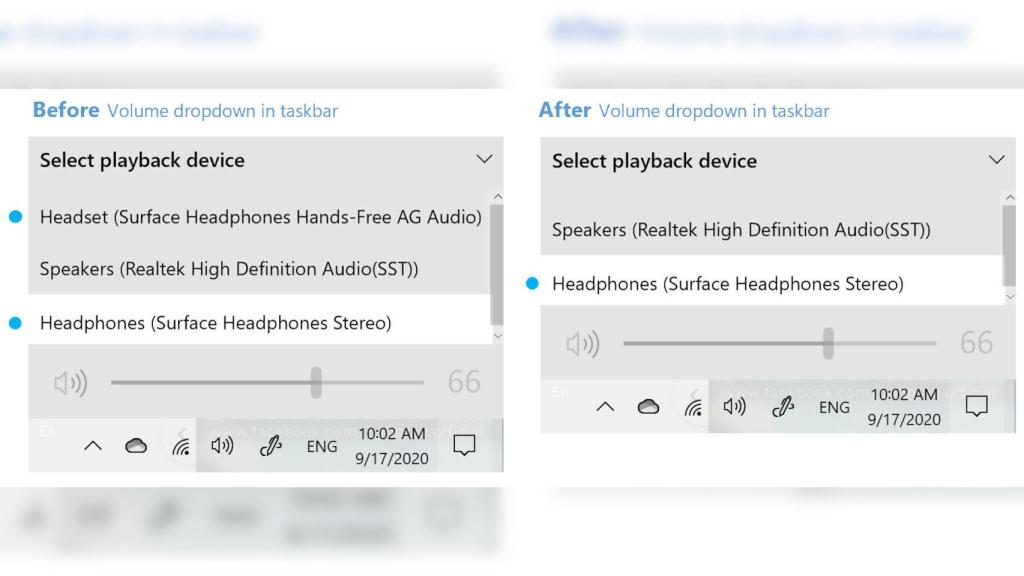Open the Select playback device dropdown in After panel

(x=996, y=159)
